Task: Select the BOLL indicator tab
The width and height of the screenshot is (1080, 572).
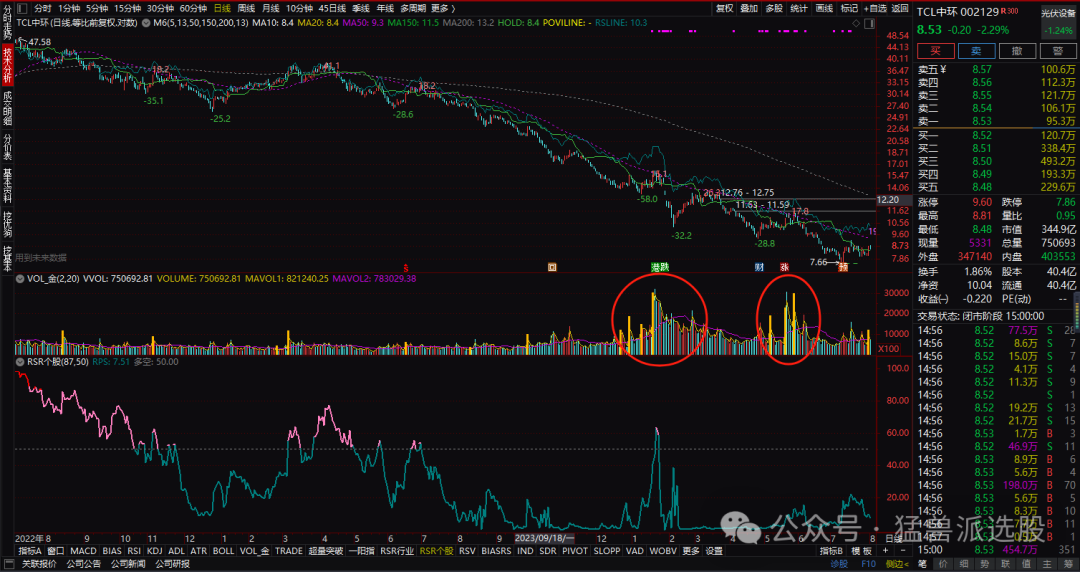Action: (223, 551)
